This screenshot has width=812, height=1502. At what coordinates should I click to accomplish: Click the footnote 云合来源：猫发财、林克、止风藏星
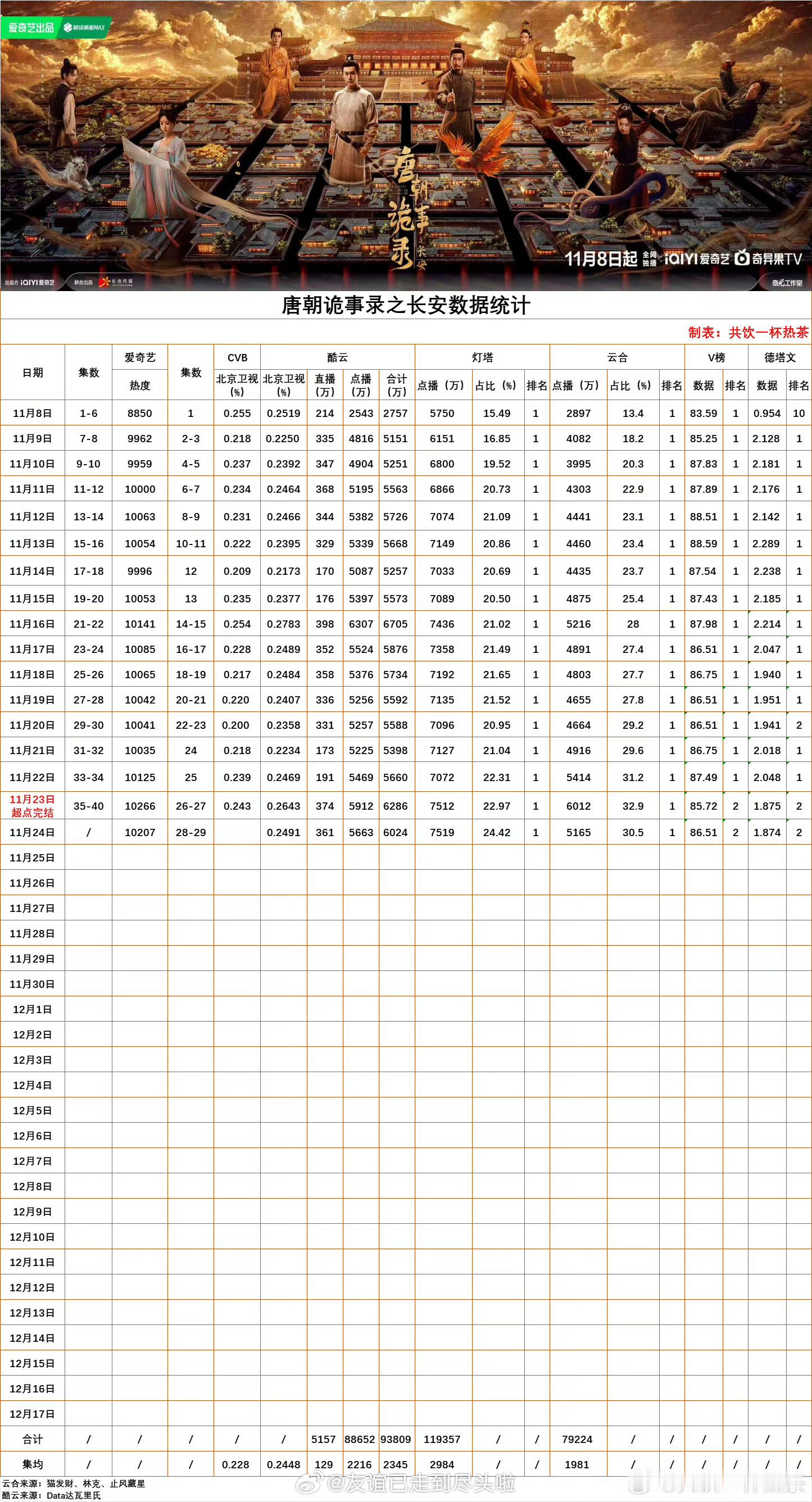pos(74,1483)
